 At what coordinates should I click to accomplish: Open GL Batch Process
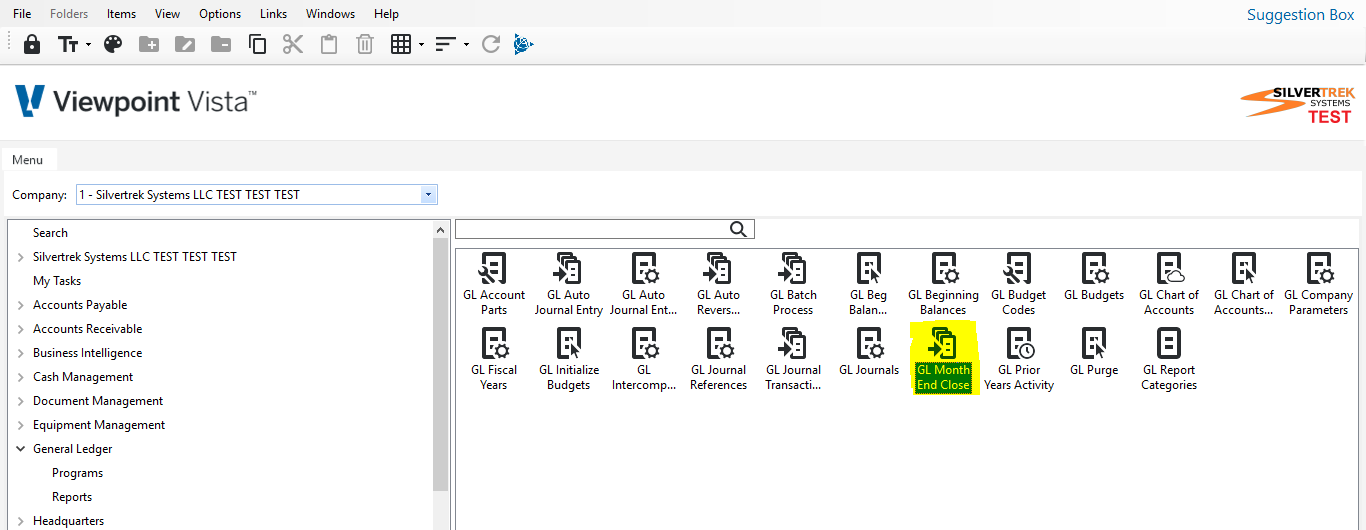point(793,284)
